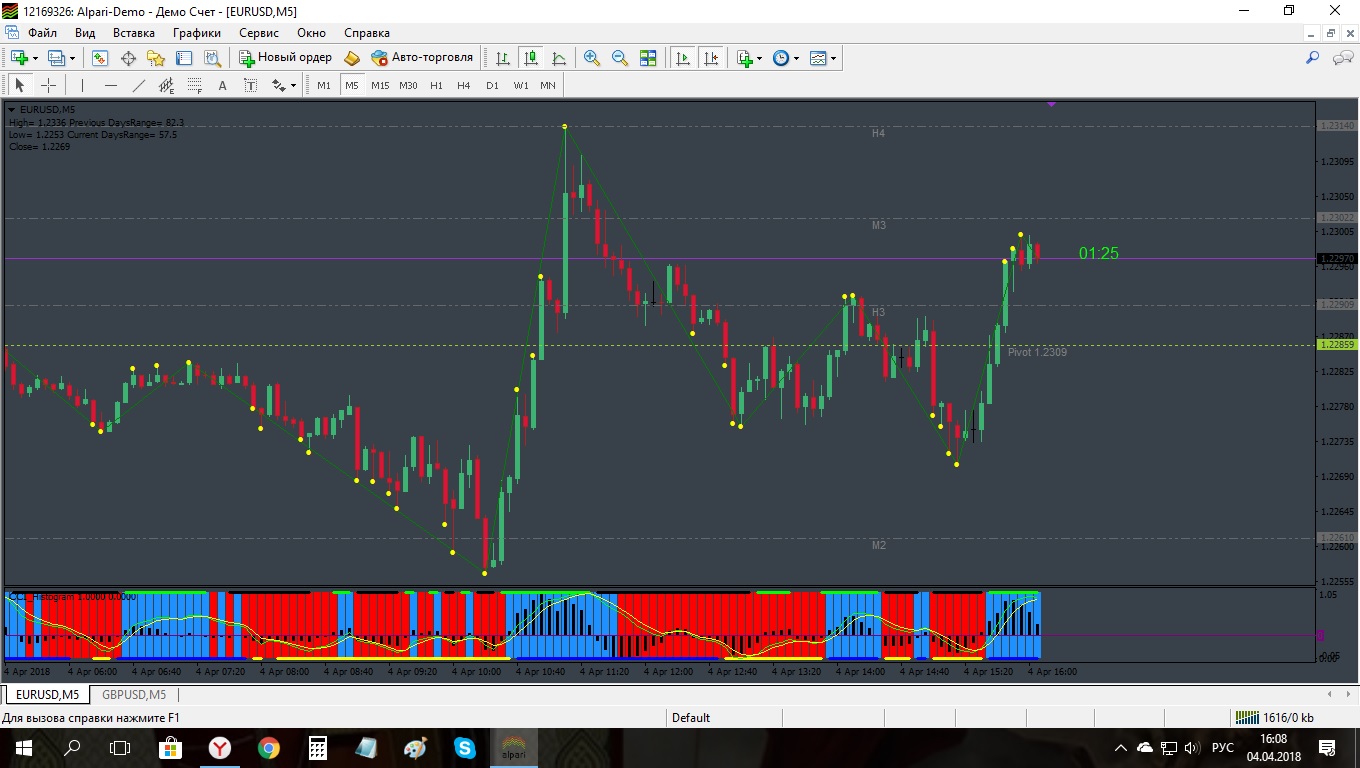Open Skype from the taskbar
Viewport: 1360px width, 768px height.
click(x=464, y=747)
